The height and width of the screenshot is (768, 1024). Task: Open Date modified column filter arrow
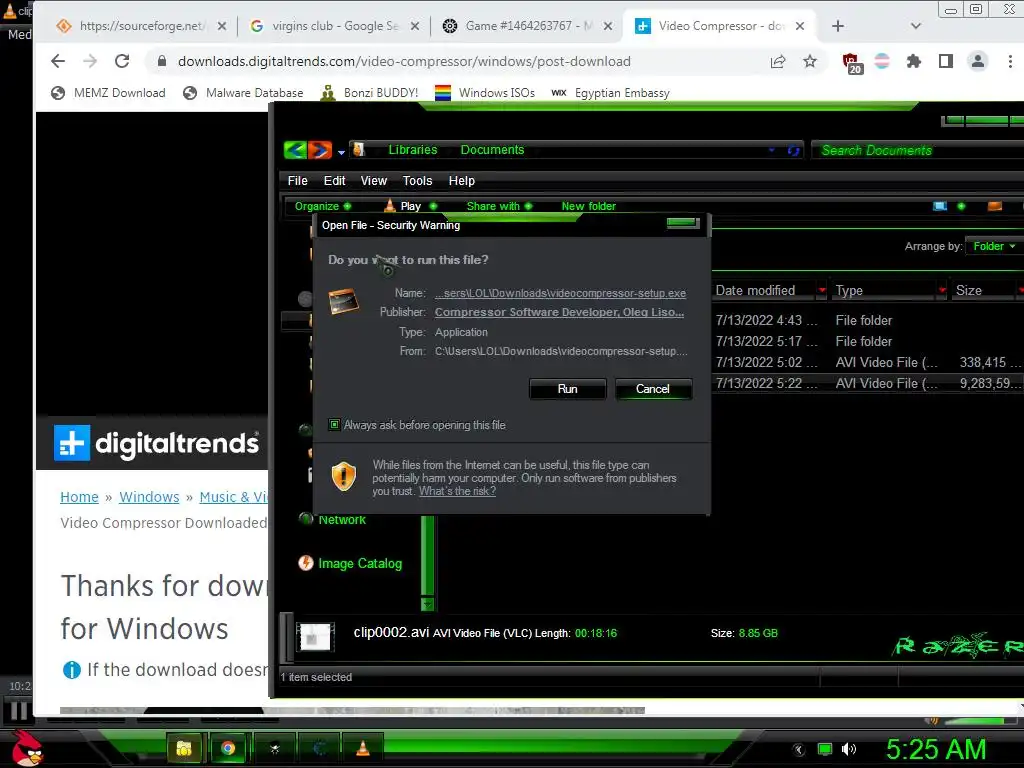822,290
